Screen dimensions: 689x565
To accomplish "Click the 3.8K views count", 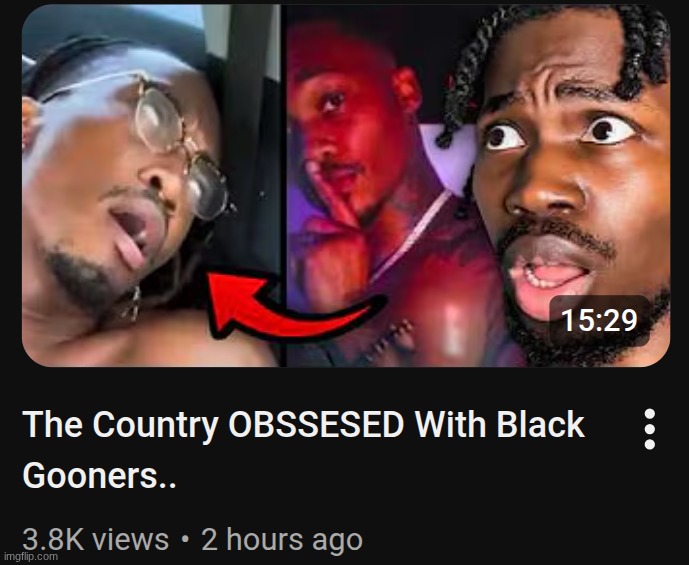I will [x=95, y=539].
